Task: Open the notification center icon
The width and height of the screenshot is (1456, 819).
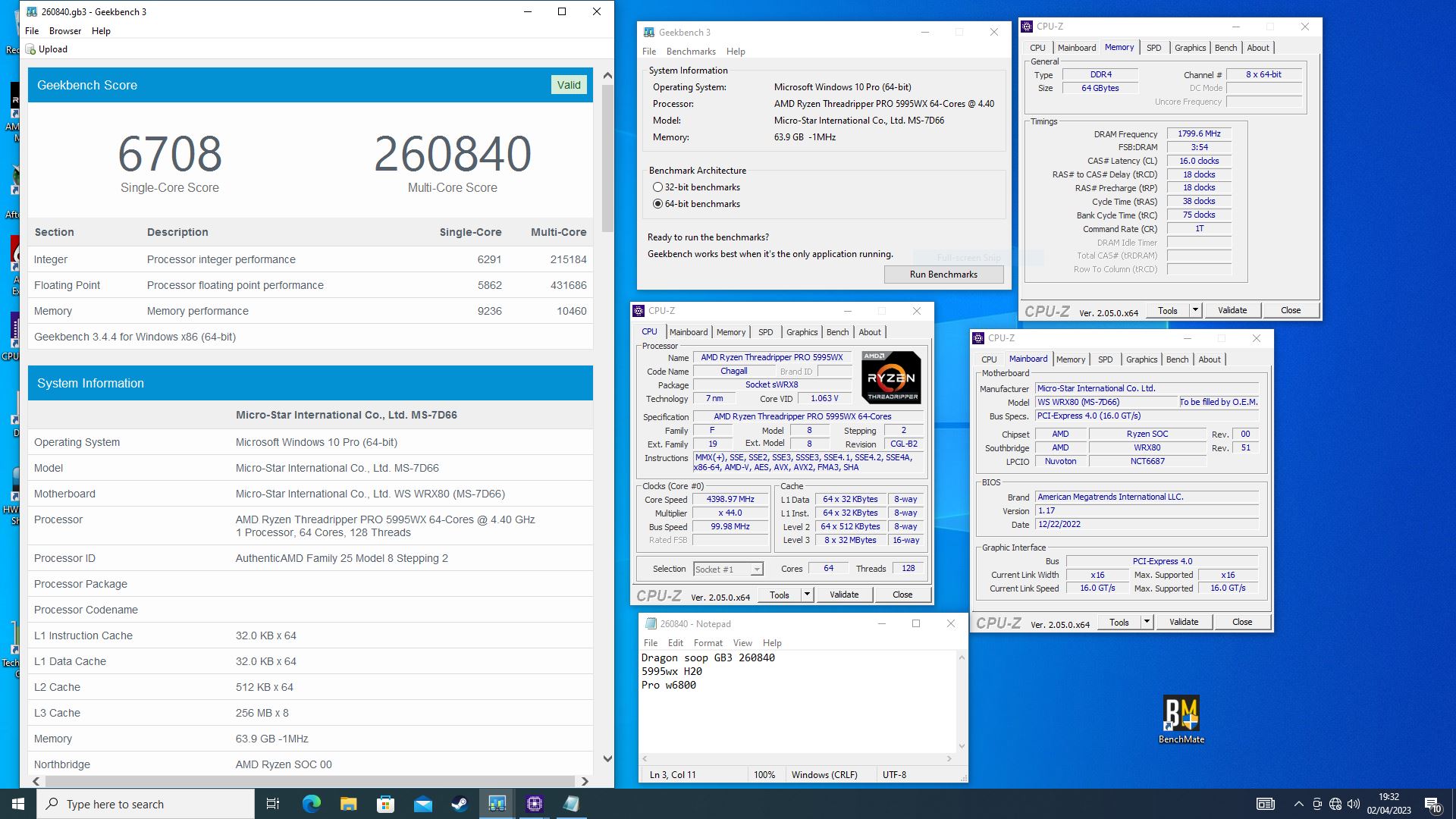Action: [1432, 804]
